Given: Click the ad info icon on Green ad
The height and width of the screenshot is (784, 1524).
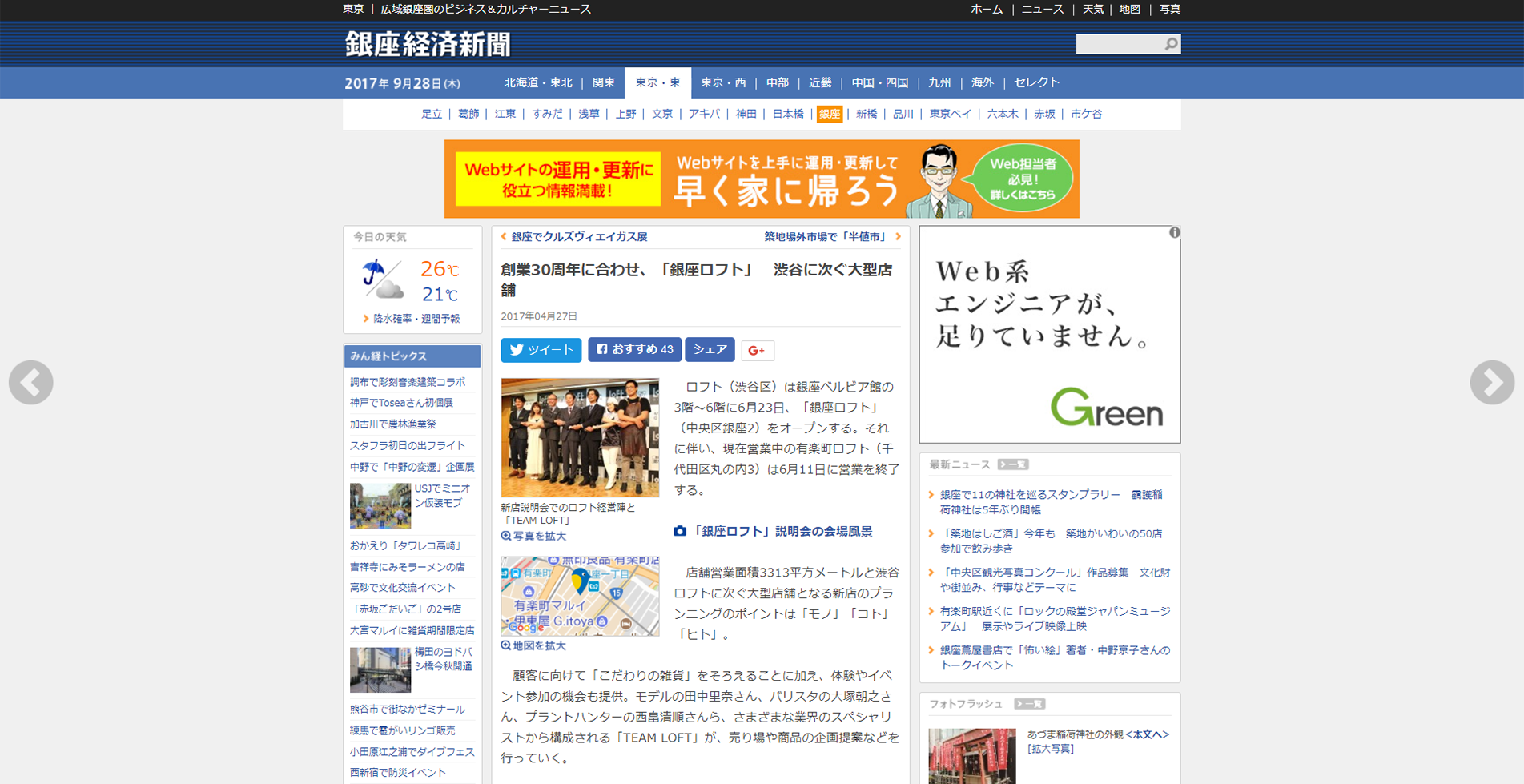Looking at the screenshot, I should pos(1174,233).
